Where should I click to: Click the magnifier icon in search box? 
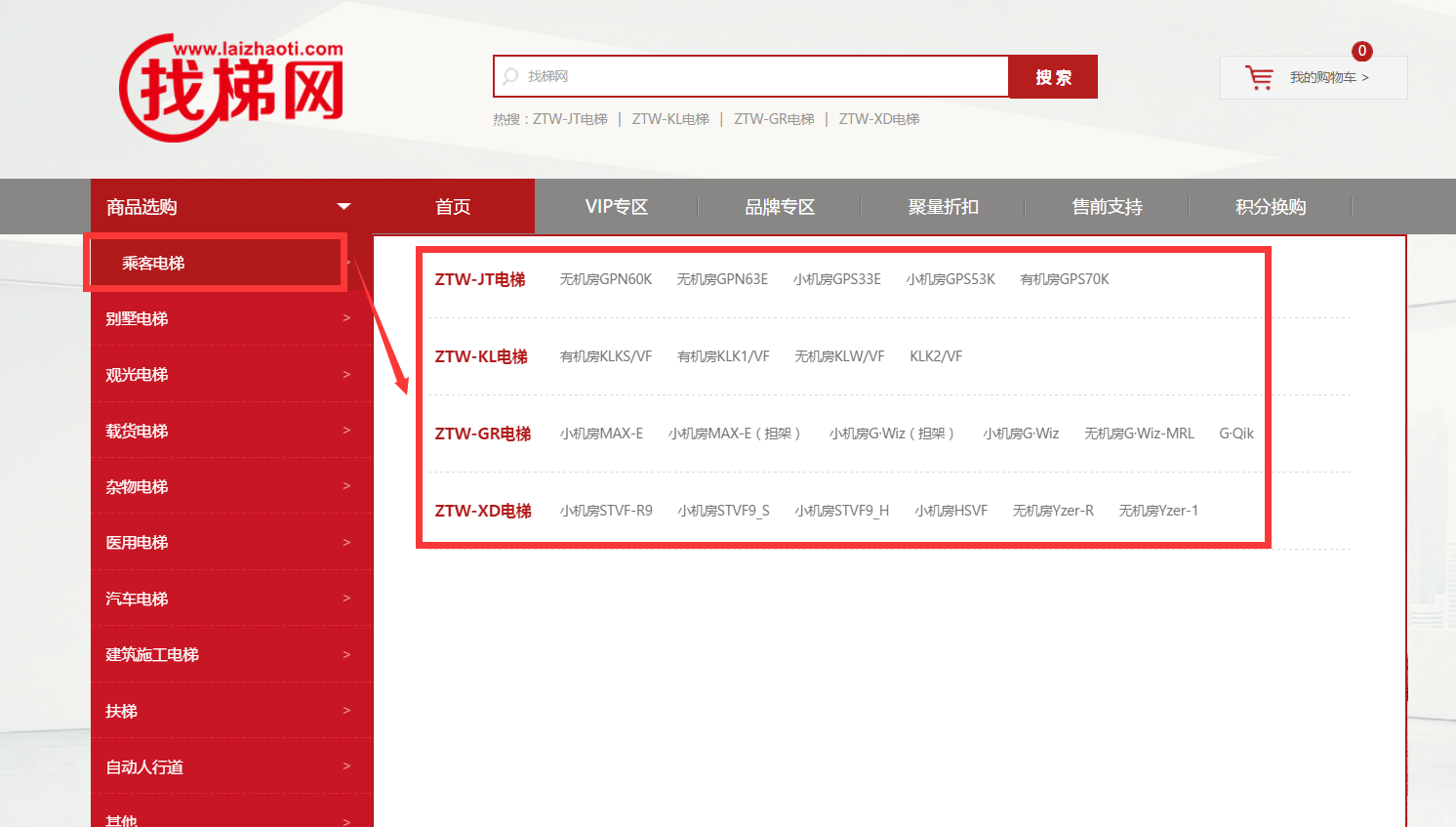pyautogui.click(x=510, y=76)
